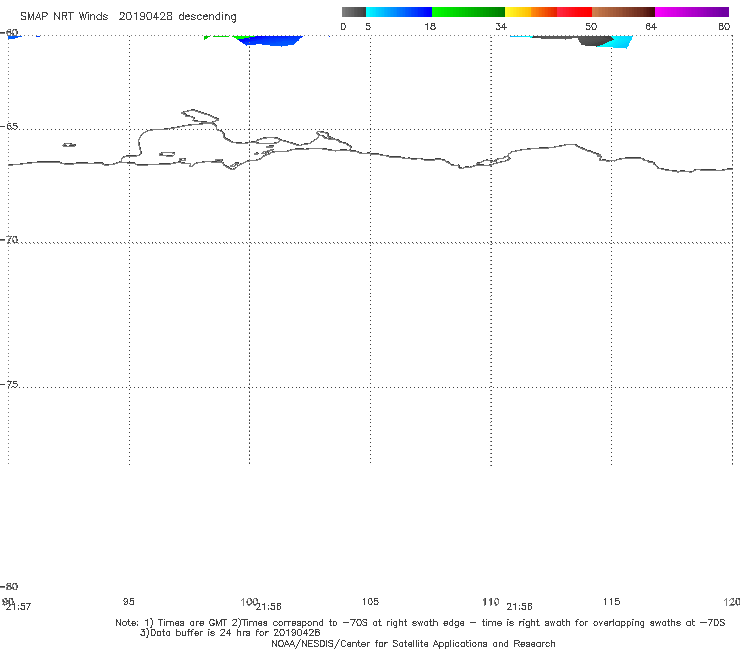Click the cyan-blue 5–18 color bar segment
The height and width of the screenshot is (650, 740).
tap(399, 12)
